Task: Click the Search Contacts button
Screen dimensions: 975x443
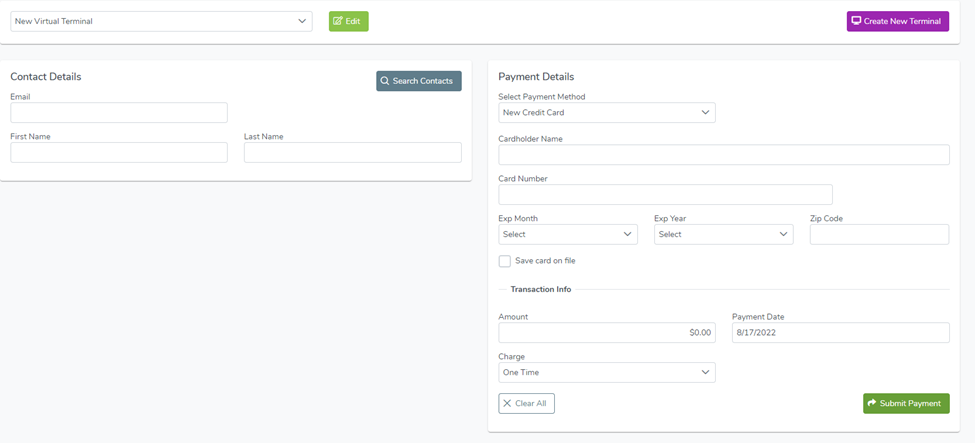Action: 419,81
